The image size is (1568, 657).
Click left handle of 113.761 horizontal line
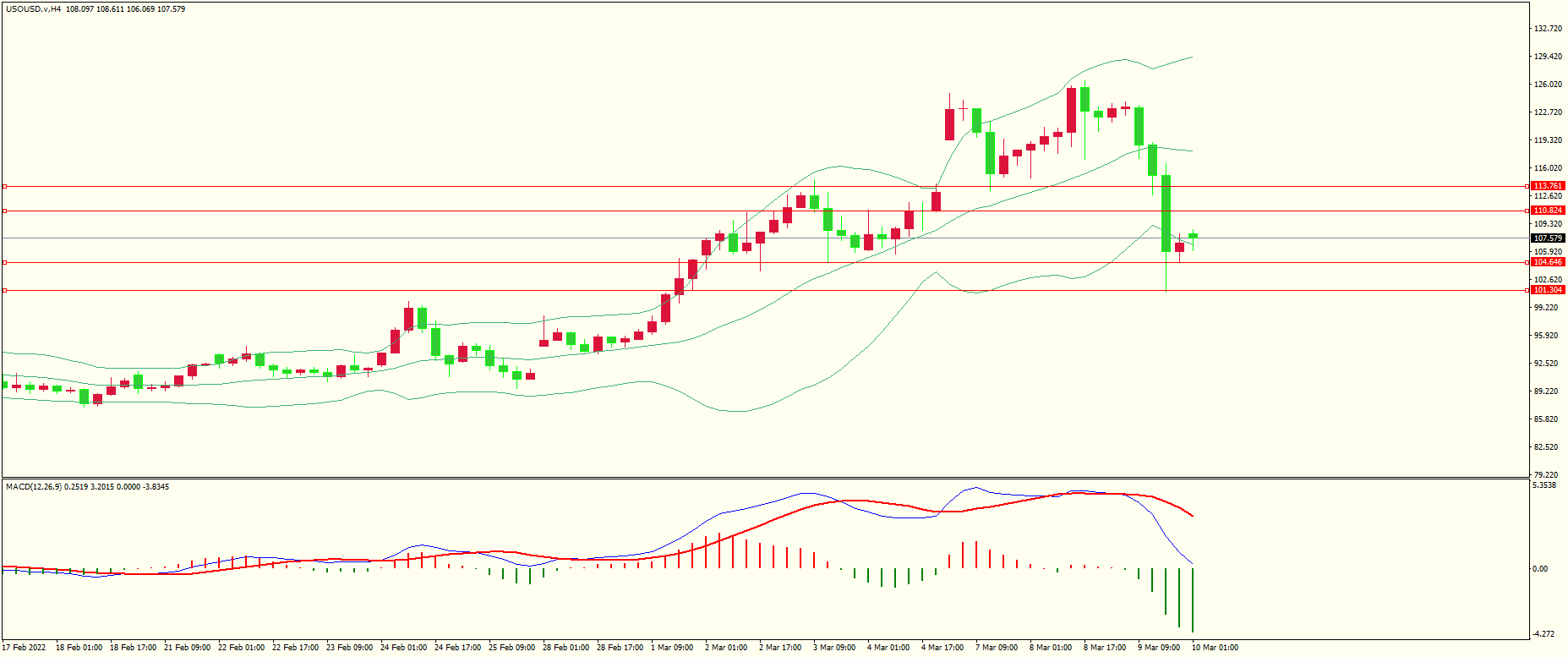[4, 186]
